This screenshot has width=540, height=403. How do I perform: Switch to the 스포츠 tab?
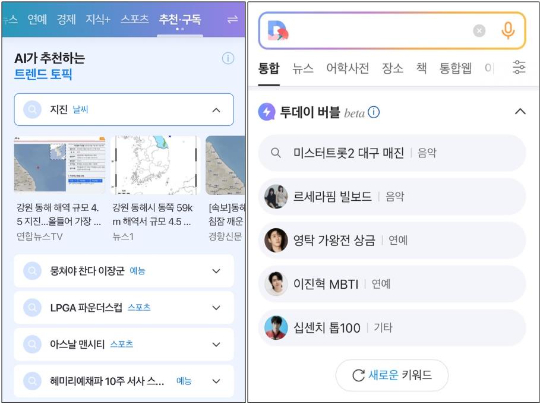134,19
